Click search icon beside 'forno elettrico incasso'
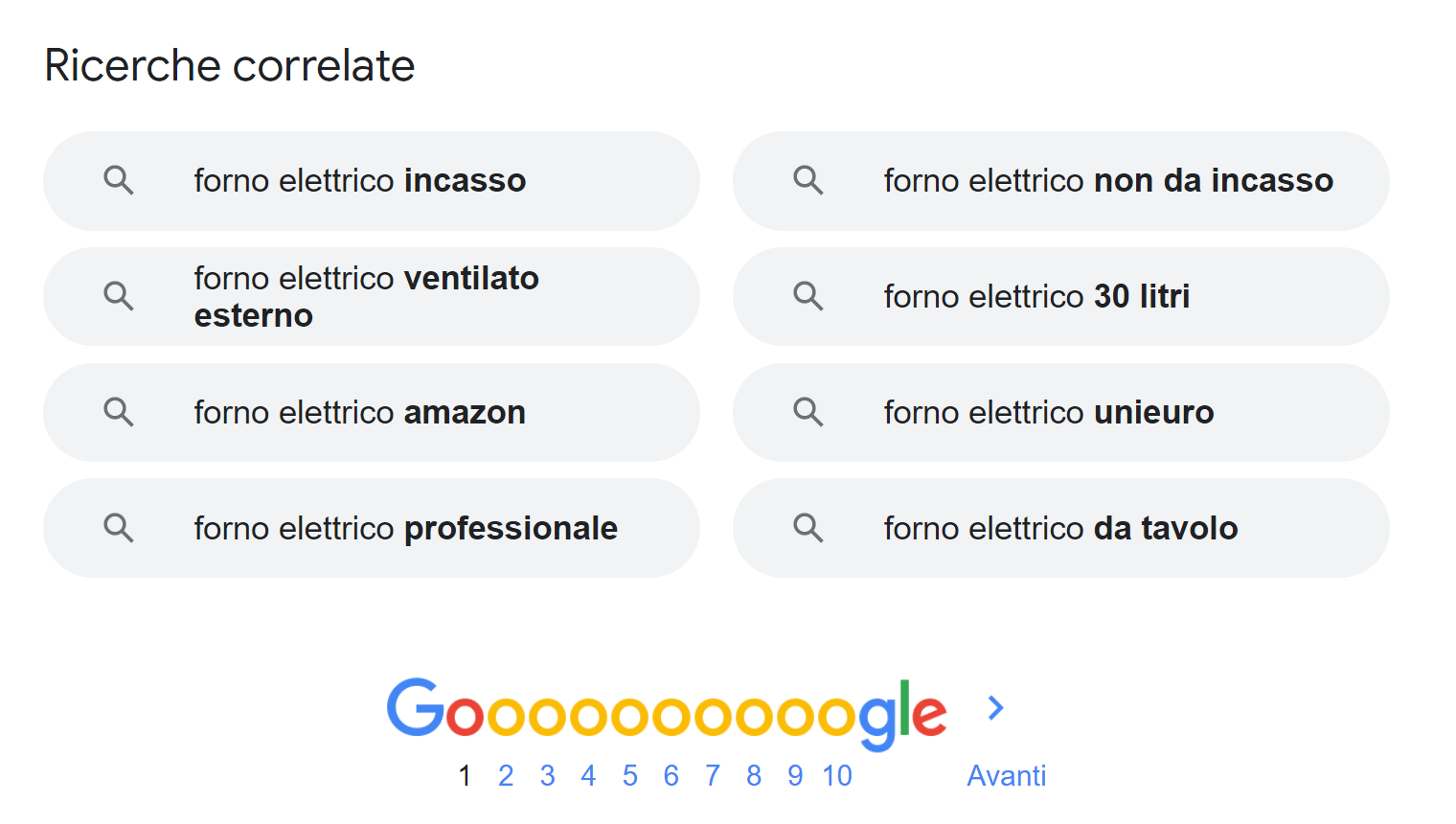The image size is (1456, 824). point(119,180)
